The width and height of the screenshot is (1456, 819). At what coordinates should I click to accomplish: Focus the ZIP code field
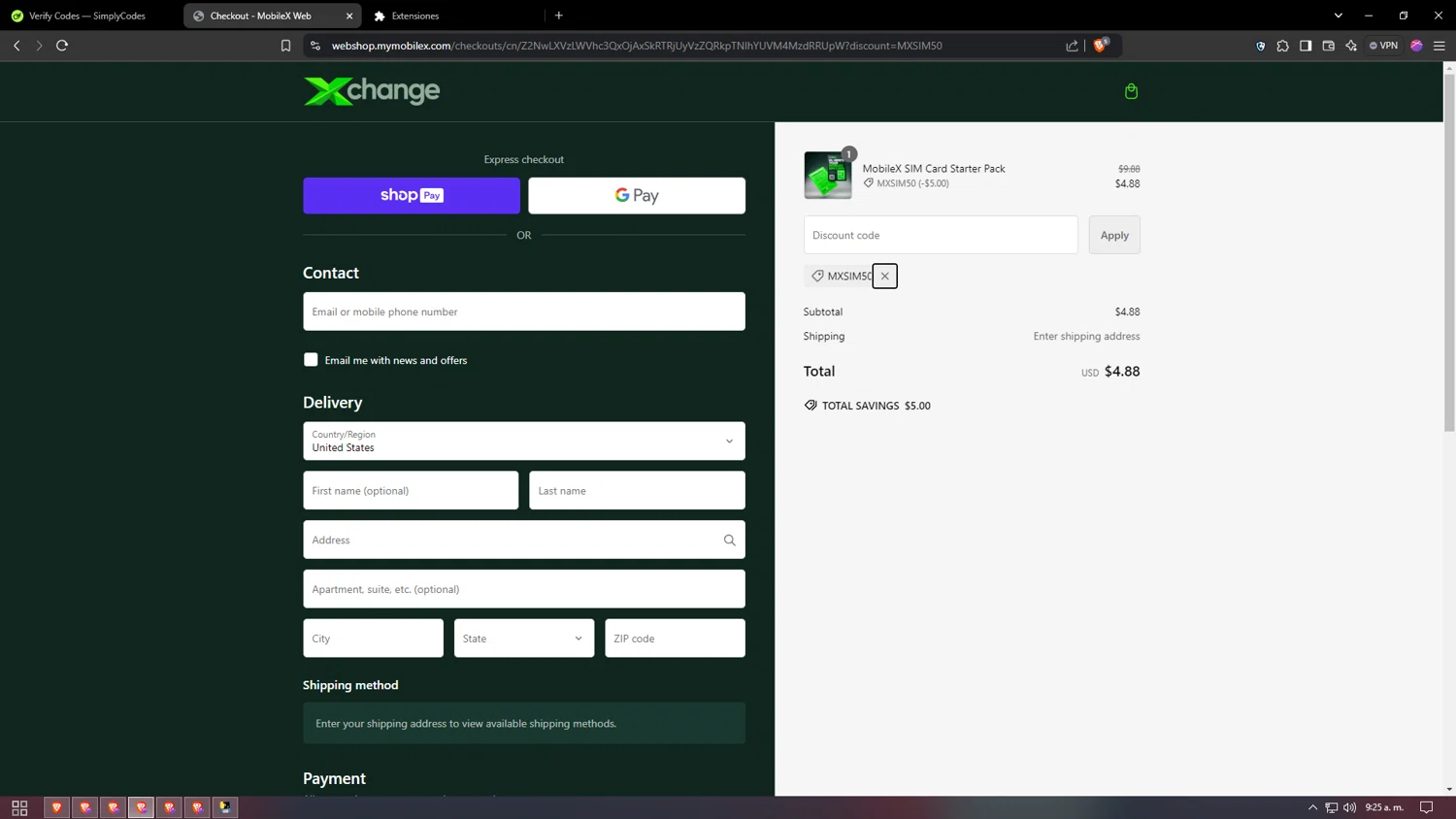coord(675,639)
